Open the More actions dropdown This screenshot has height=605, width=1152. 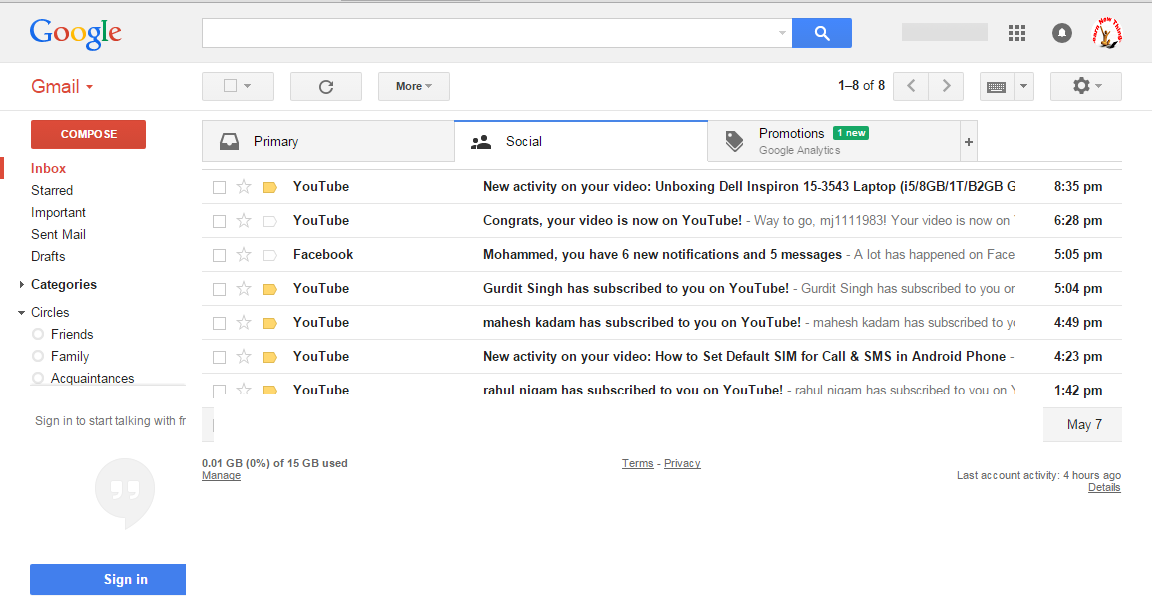[x=414, y=87]
